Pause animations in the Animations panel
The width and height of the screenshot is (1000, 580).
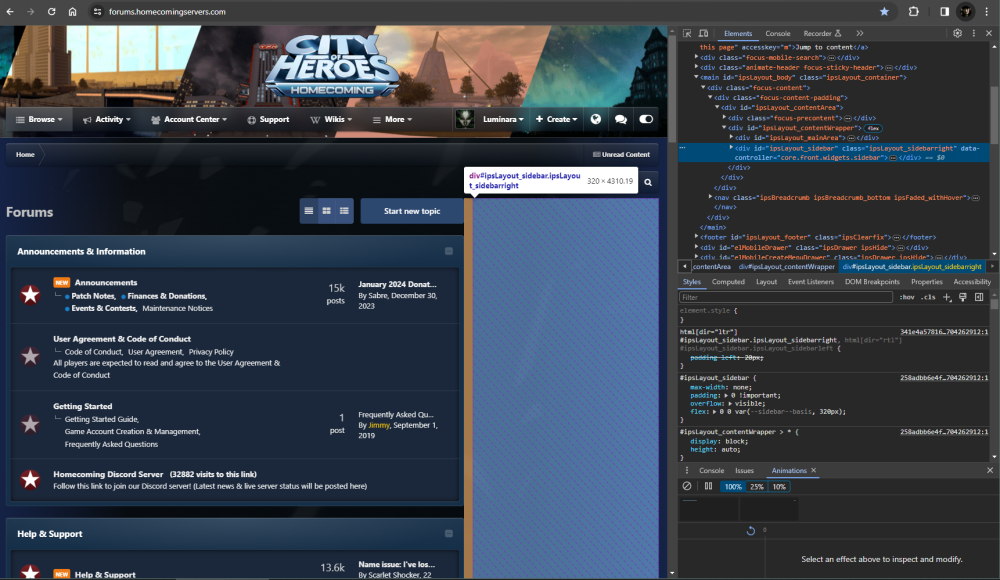point(708,486)
